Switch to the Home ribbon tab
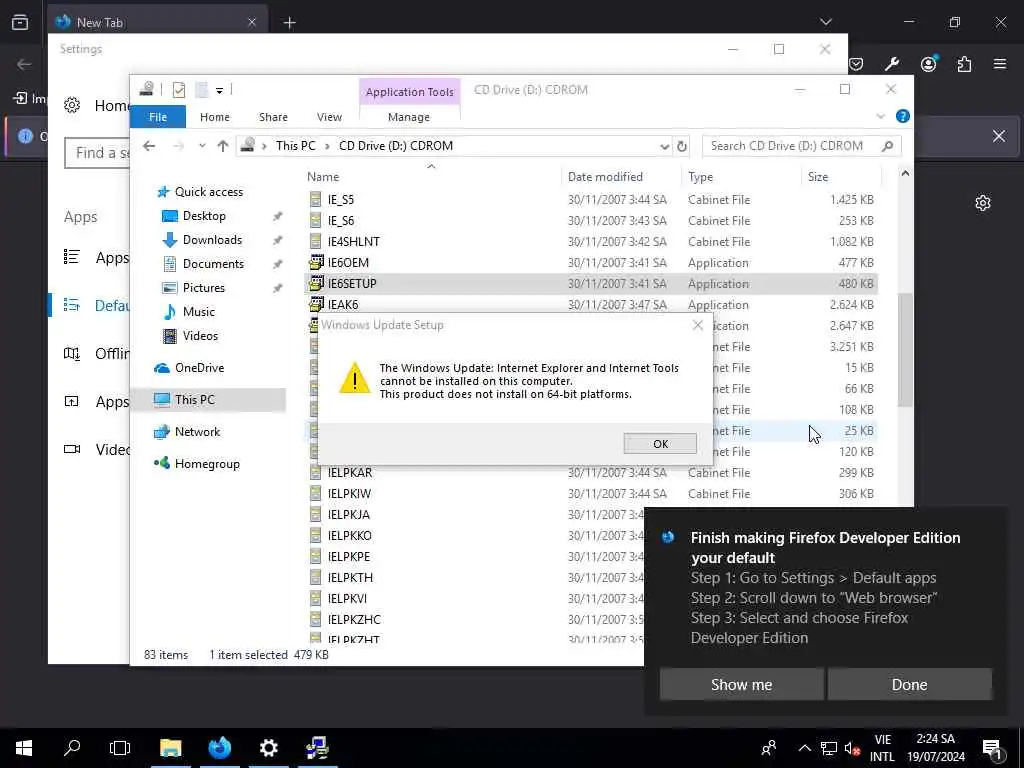Viewport: 1024px width, 768px height. pyautogui.click(x=215, y=117)
